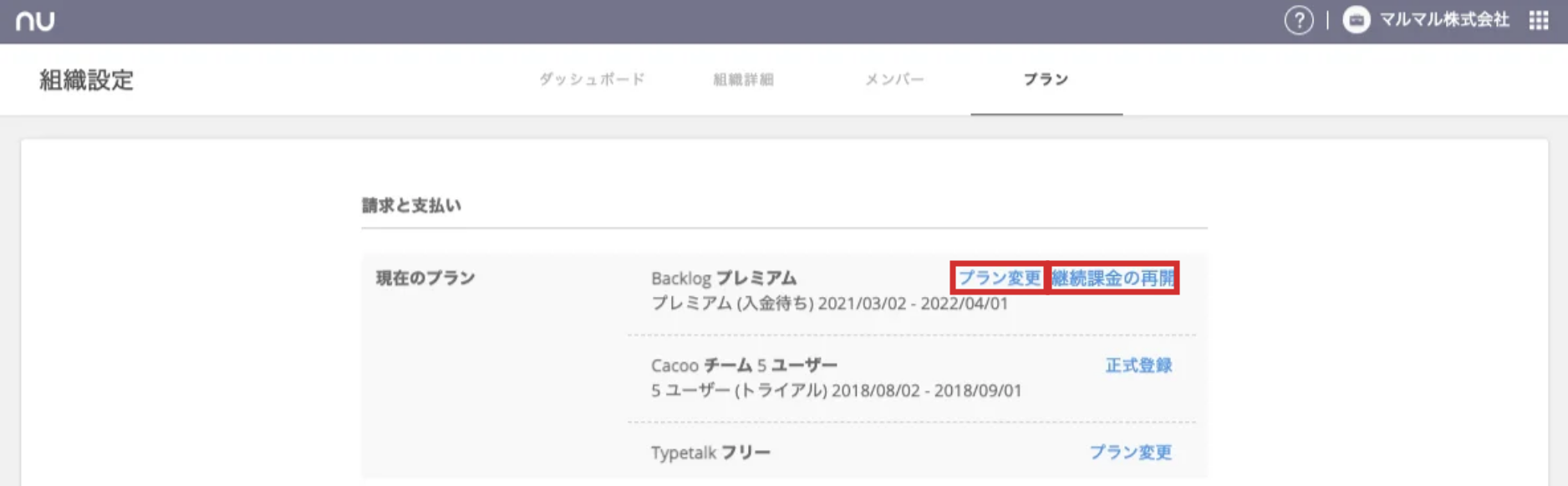Click the organization avatar icon
The width and height of the screenshot is (1568, 486).
(x=1356, y=20)
